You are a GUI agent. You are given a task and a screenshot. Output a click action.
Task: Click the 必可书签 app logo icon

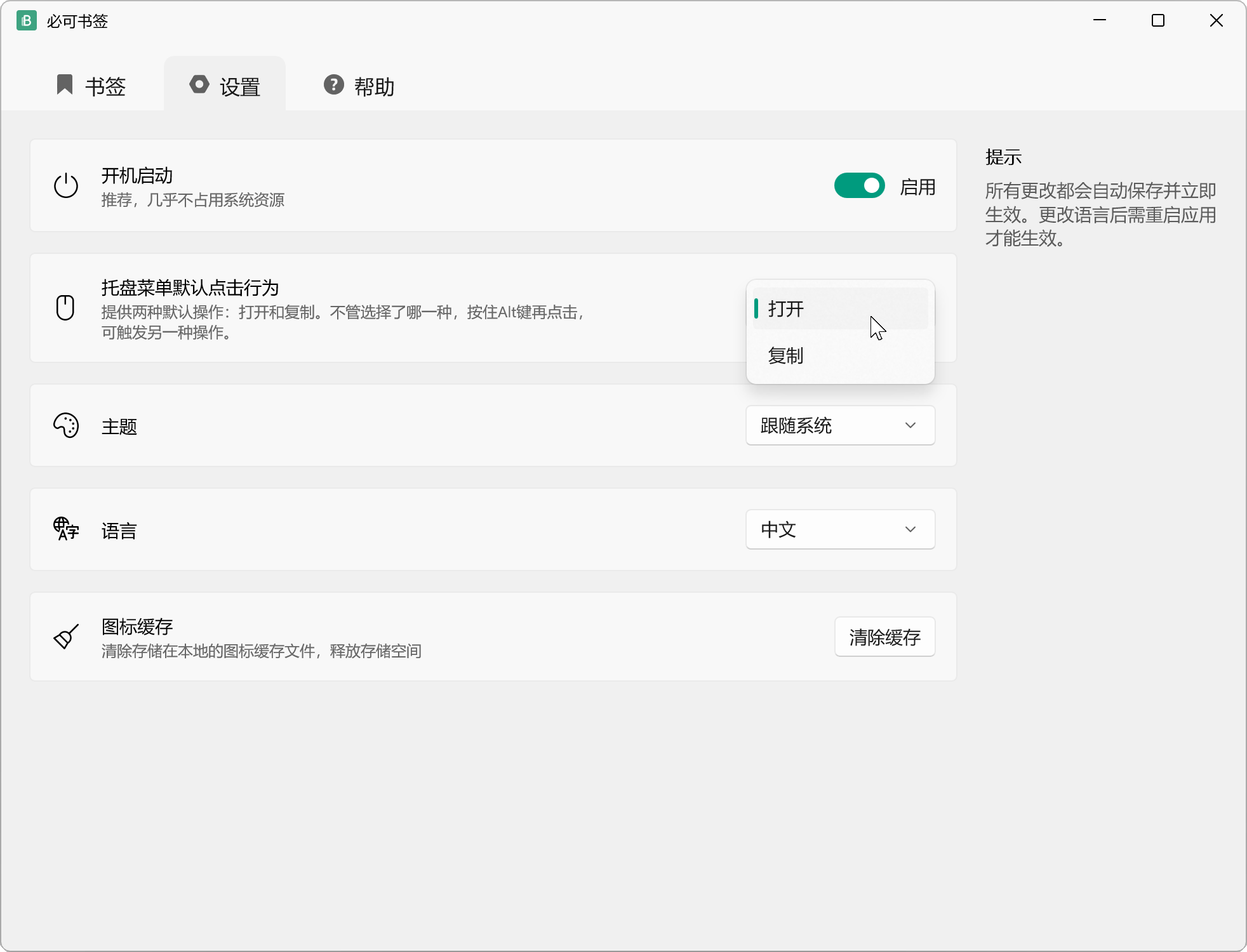tap(26, 21)
